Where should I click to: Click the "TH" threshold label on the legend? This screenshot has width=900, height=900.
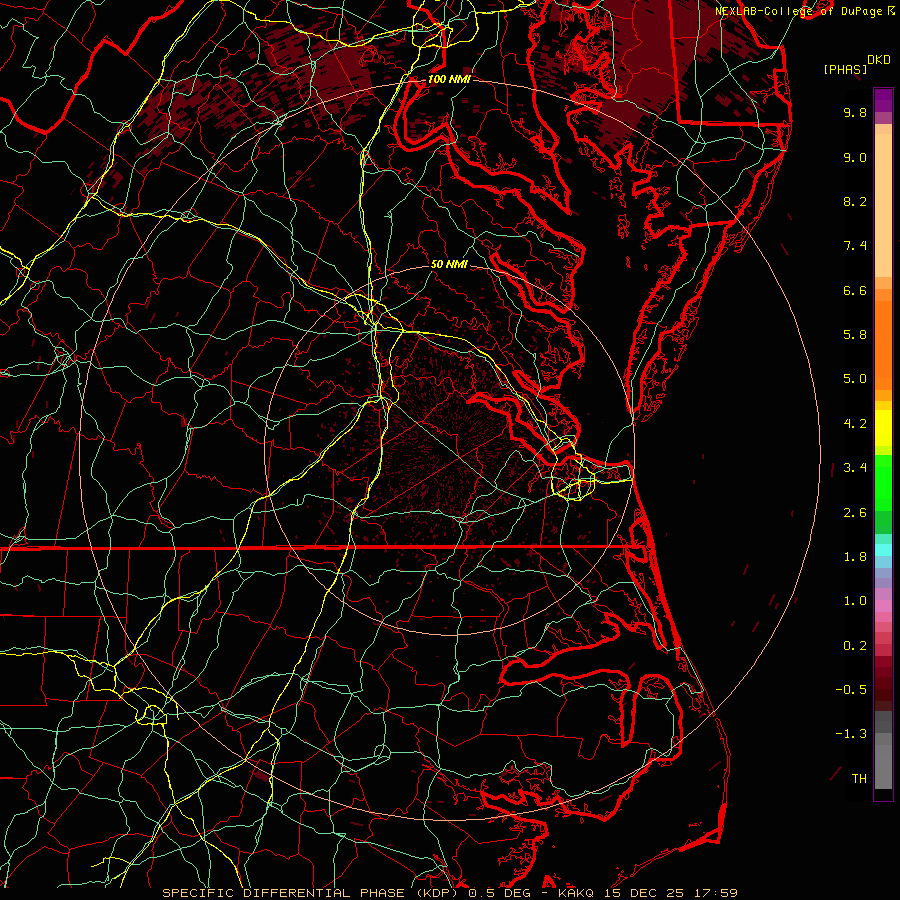[859, 779]
